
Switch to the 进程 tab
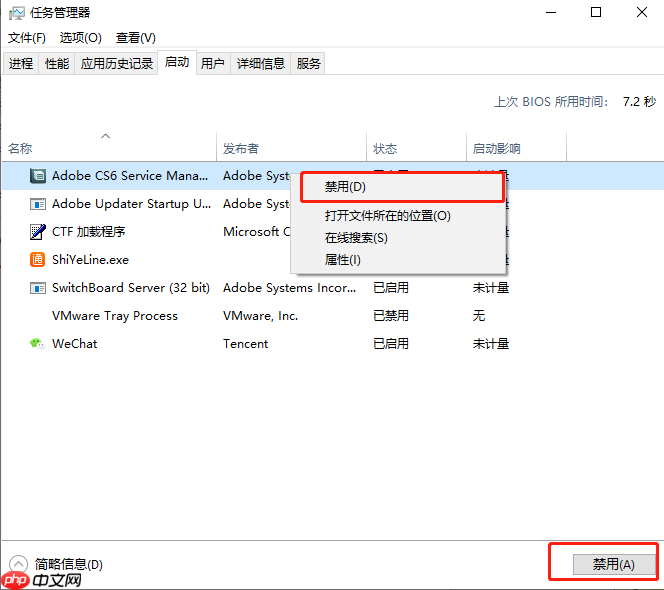21,64
